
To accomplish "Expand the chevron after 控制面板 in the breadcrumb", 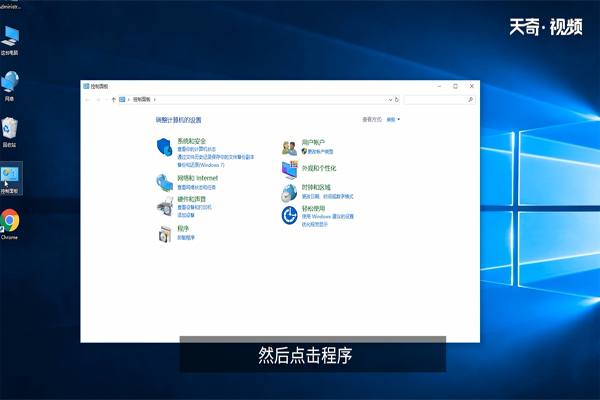I will click(x=155, y=100).
